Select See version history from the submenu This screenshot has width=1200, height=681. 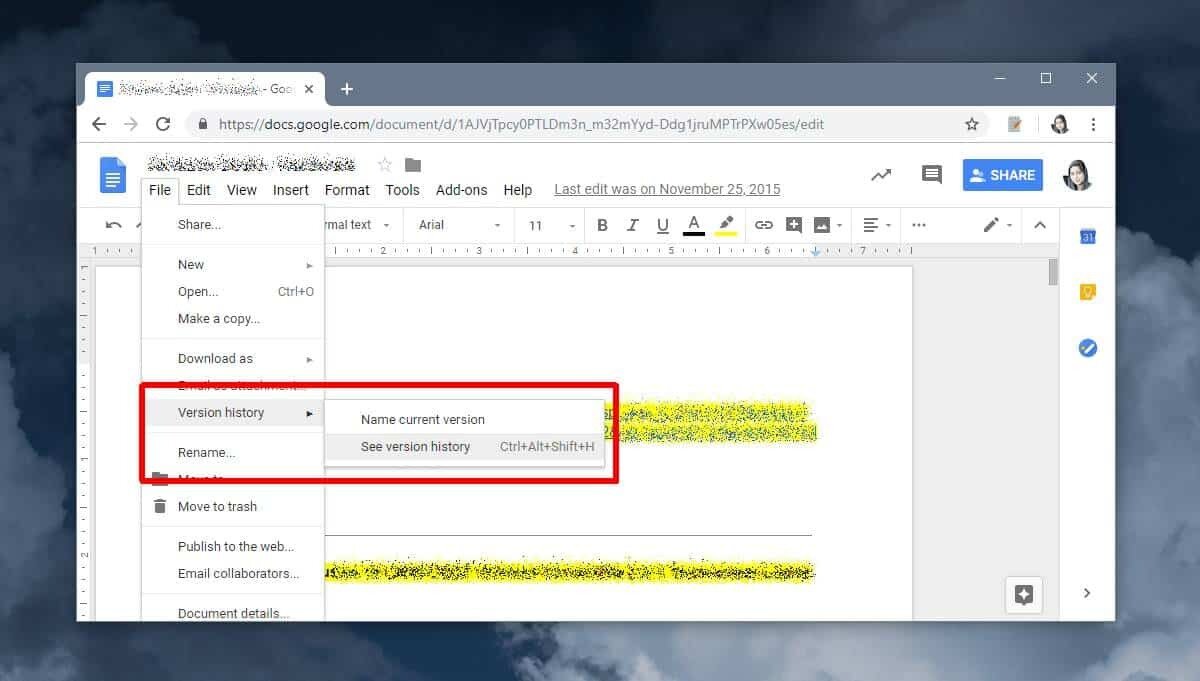415,447
